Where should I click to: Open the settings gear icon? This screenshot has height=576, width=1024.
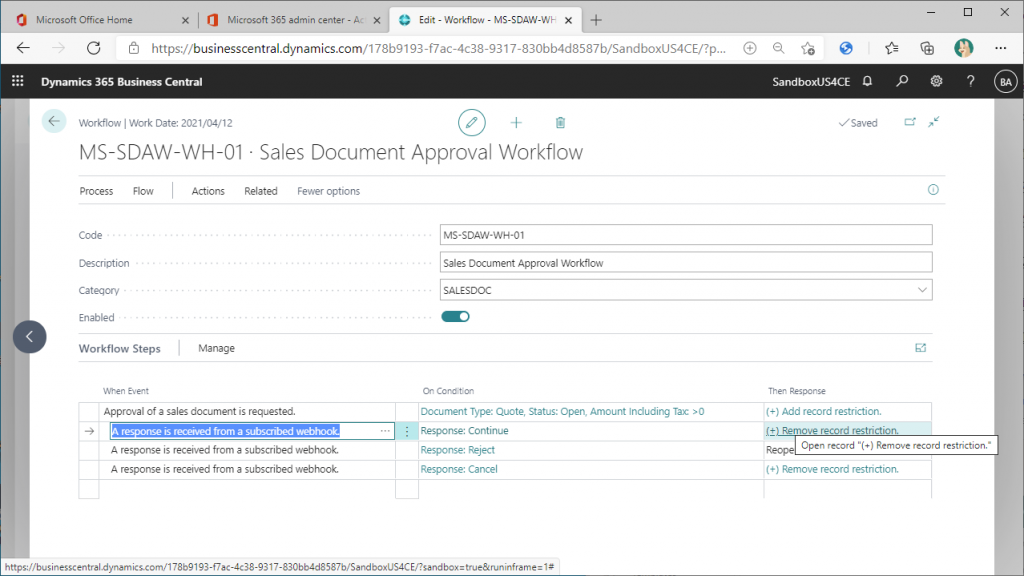(x=936, y=82)
